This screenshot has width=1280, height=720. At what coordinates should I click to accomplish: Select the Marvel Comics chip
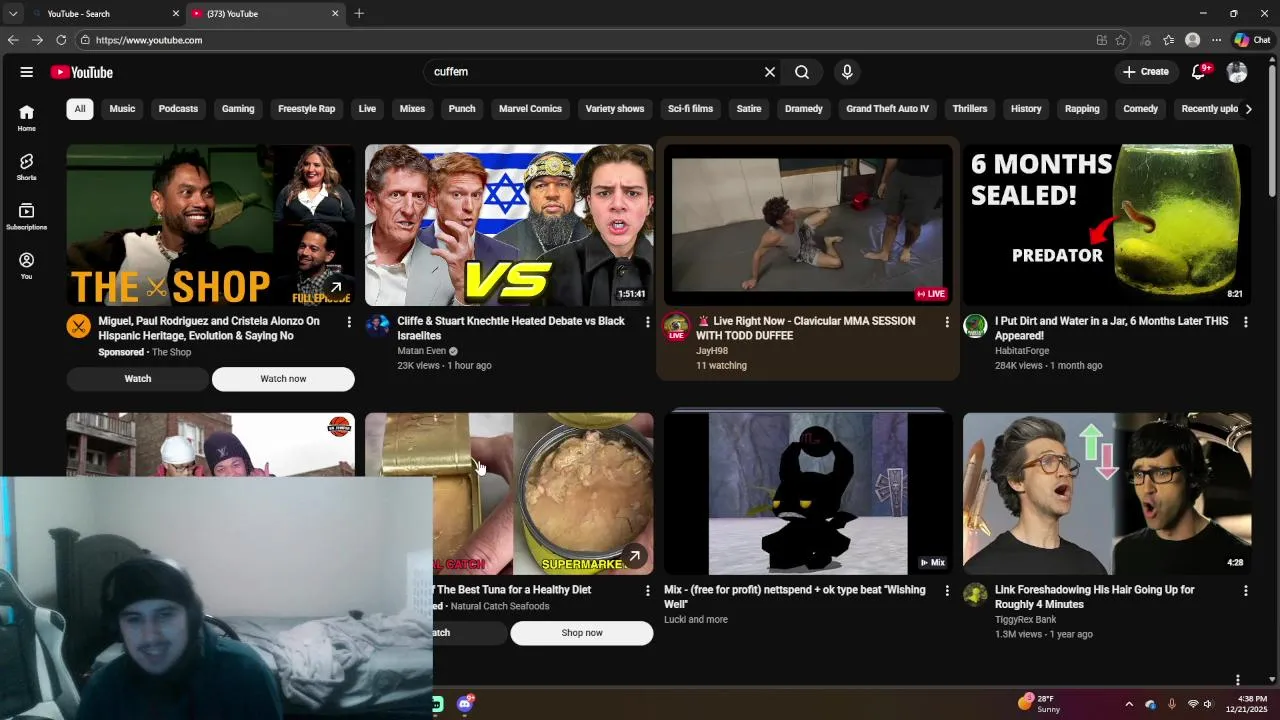(530, 109)
